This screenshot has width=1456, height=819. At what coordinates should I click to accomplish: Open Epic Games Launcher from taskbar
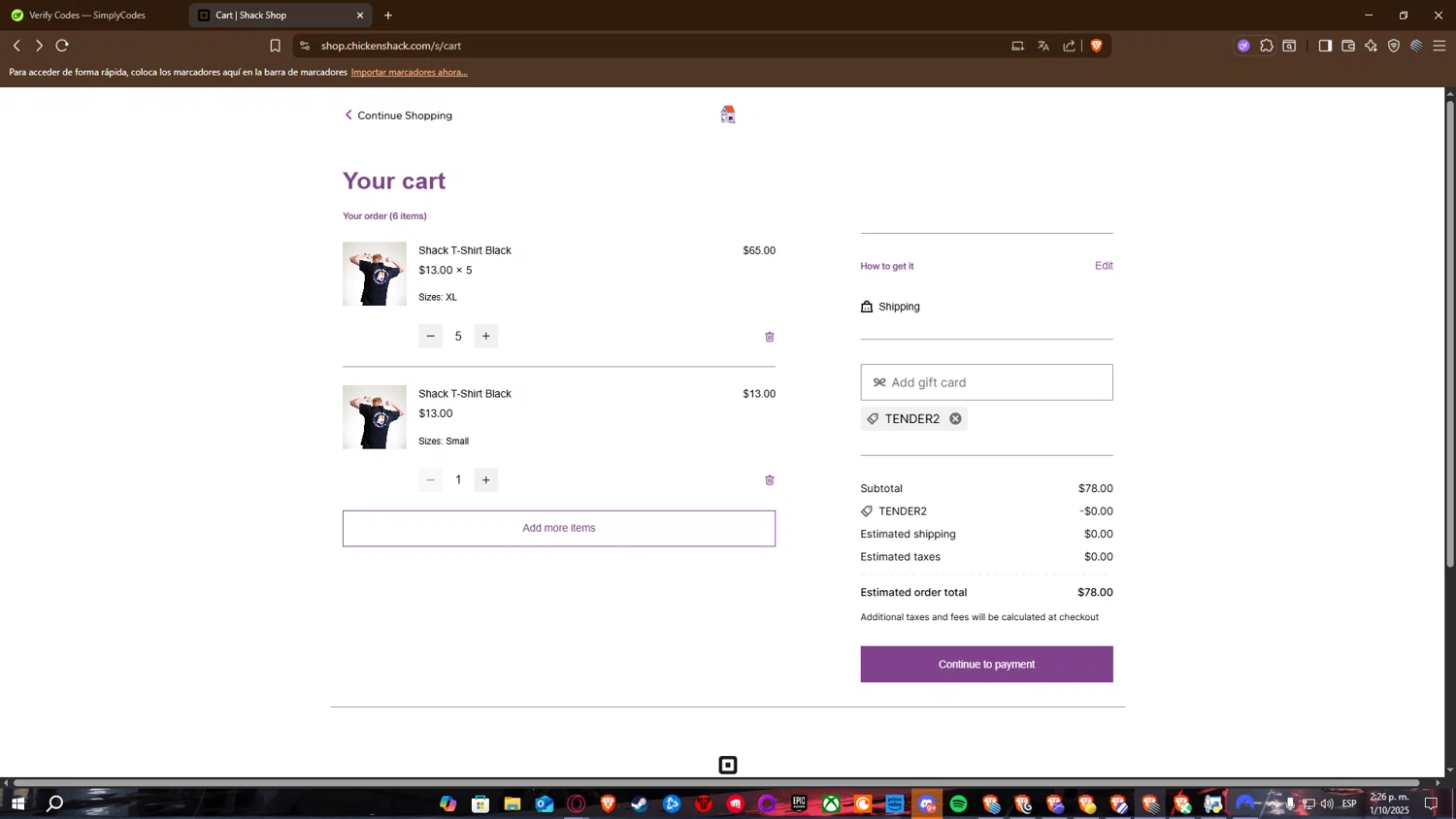(799, 803)
